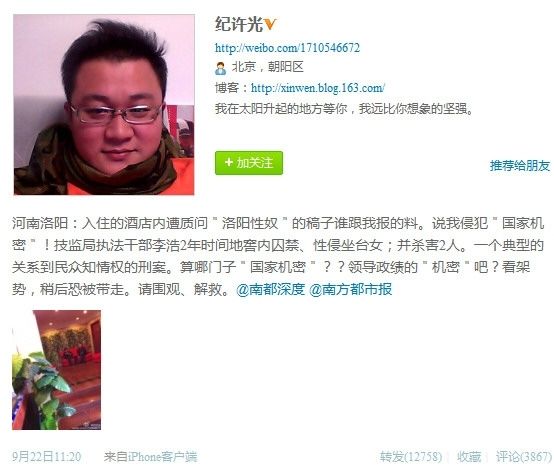Open the xinwen.blog.163.com blog link
This screenshot has width=554, height=473.
[x=318, y=88]
